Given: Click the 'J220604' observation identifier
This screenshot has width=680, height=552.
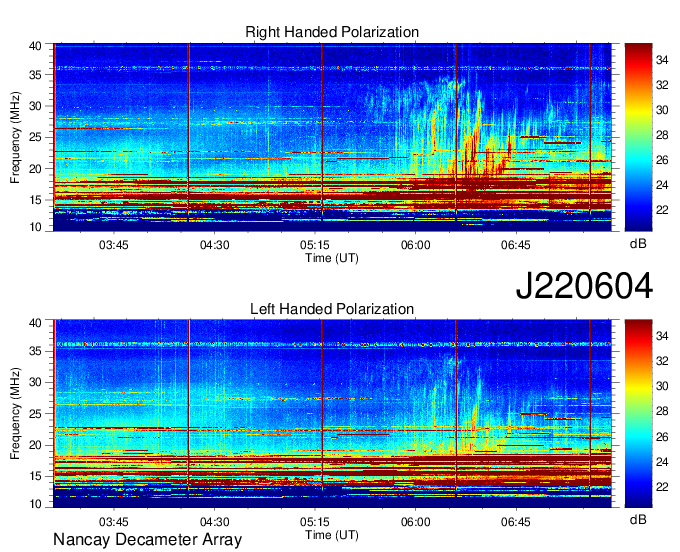Looking at the screenshot, I should [584, 286].
